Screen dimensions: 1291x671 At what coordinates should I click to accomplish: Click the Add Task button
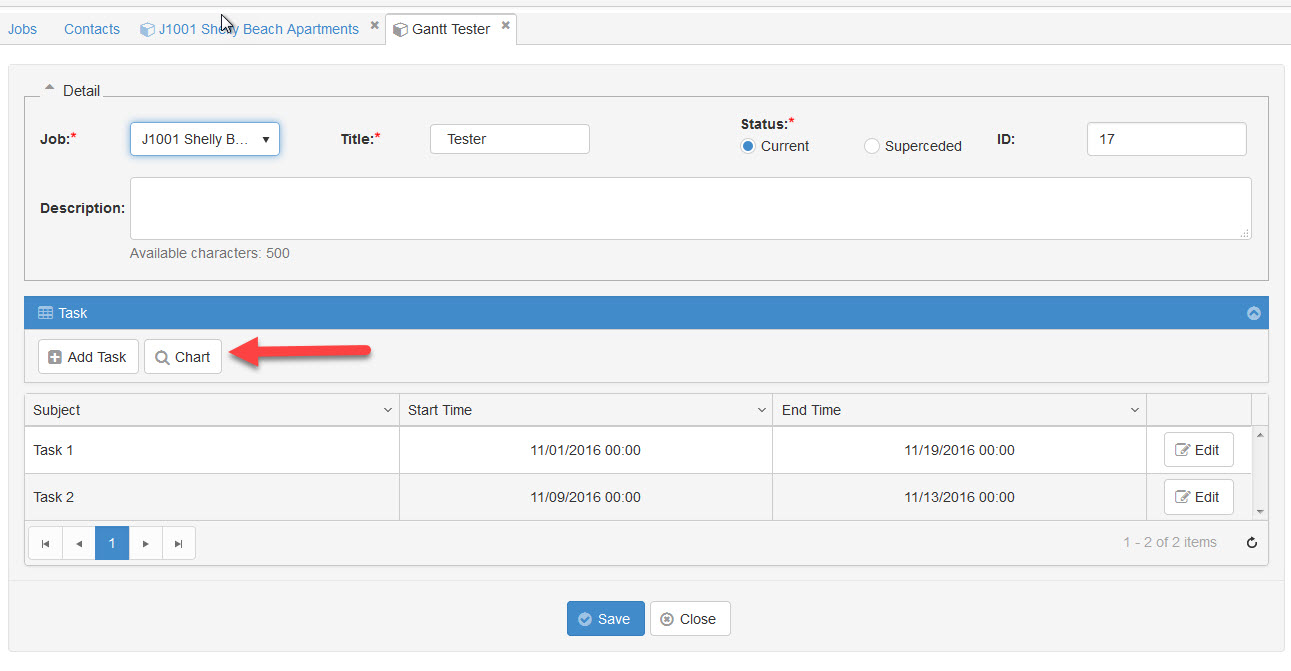point(88,357)
